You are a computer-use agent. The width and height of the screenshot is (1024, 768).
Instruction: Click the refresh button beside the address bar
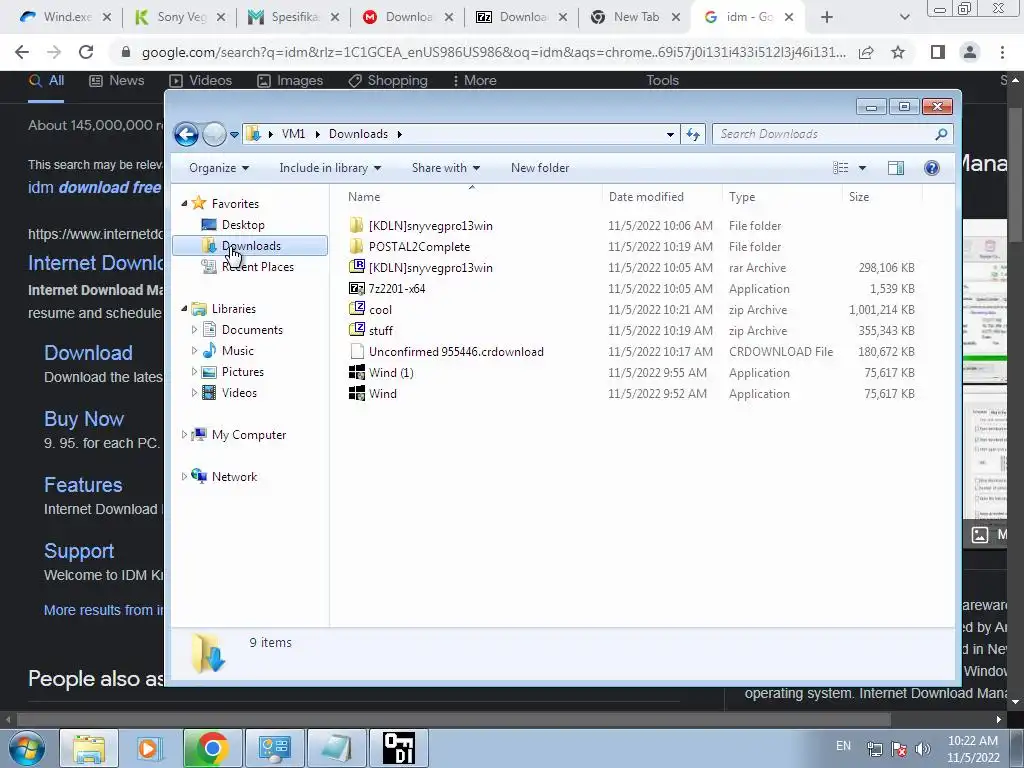693,135
